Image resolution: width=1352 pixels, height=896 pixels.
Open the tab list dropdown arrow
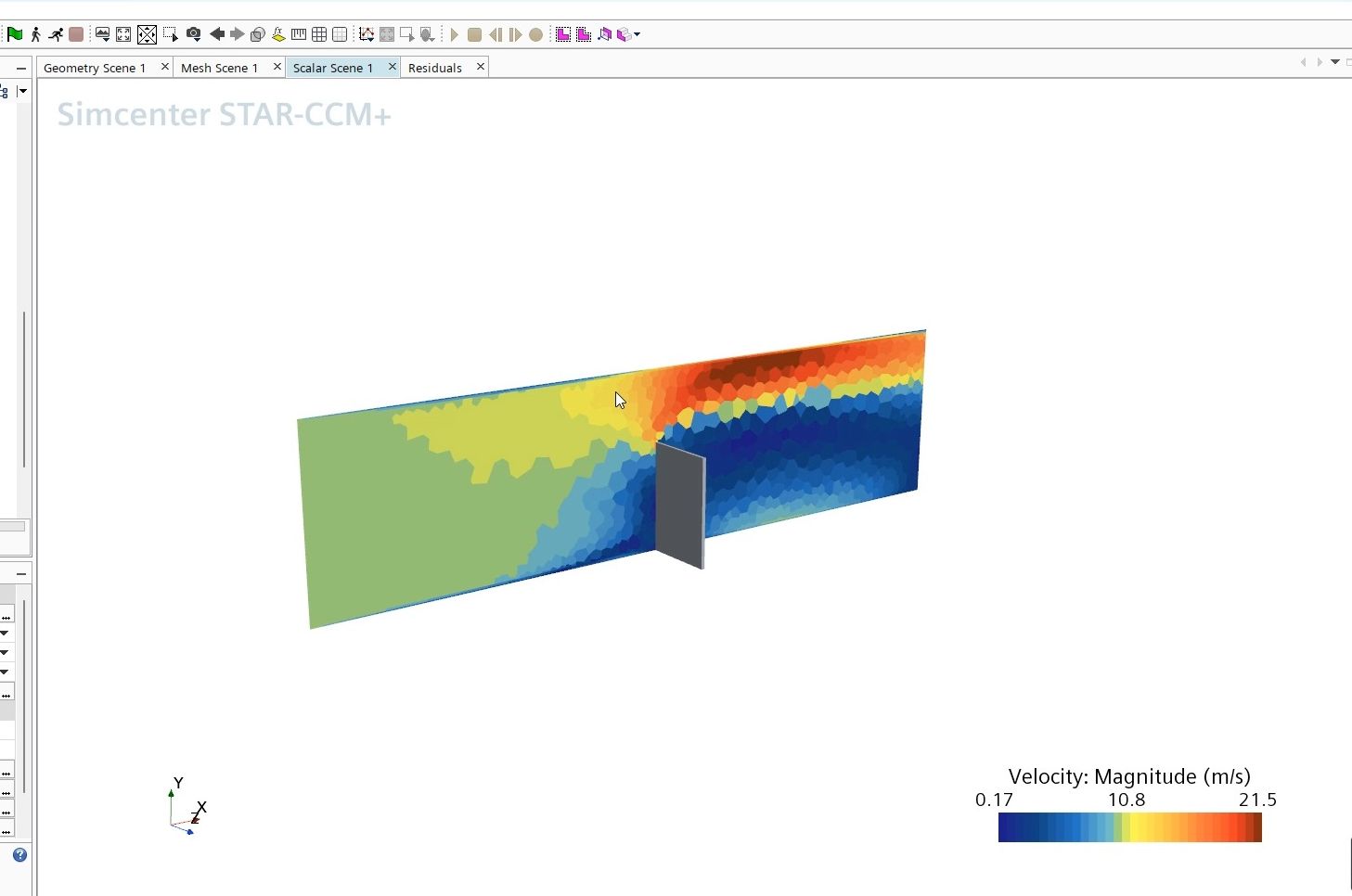click(1335, 62)
